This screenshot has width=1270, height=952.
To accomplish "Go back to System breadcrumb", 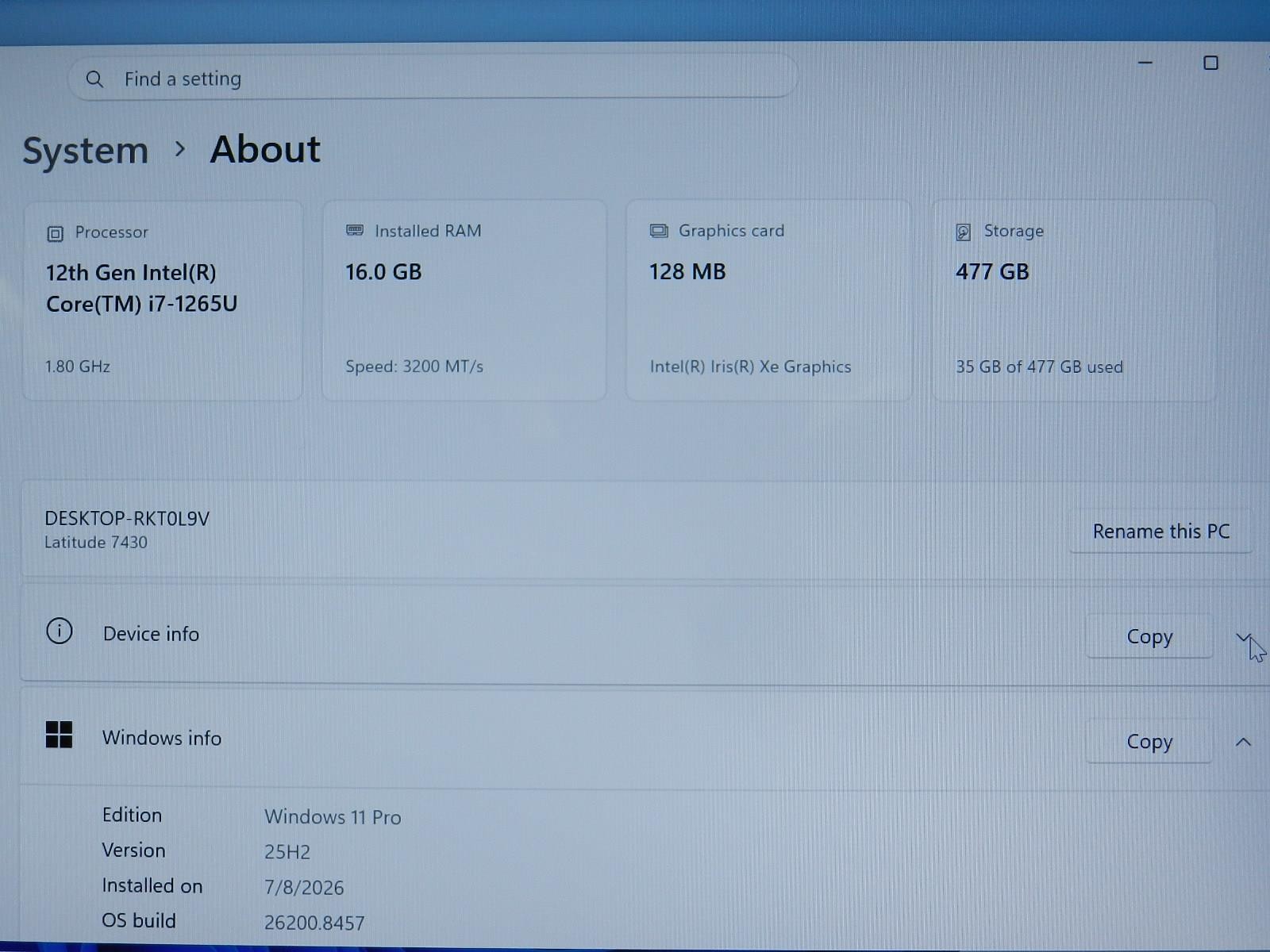I will tap(86, 151).
